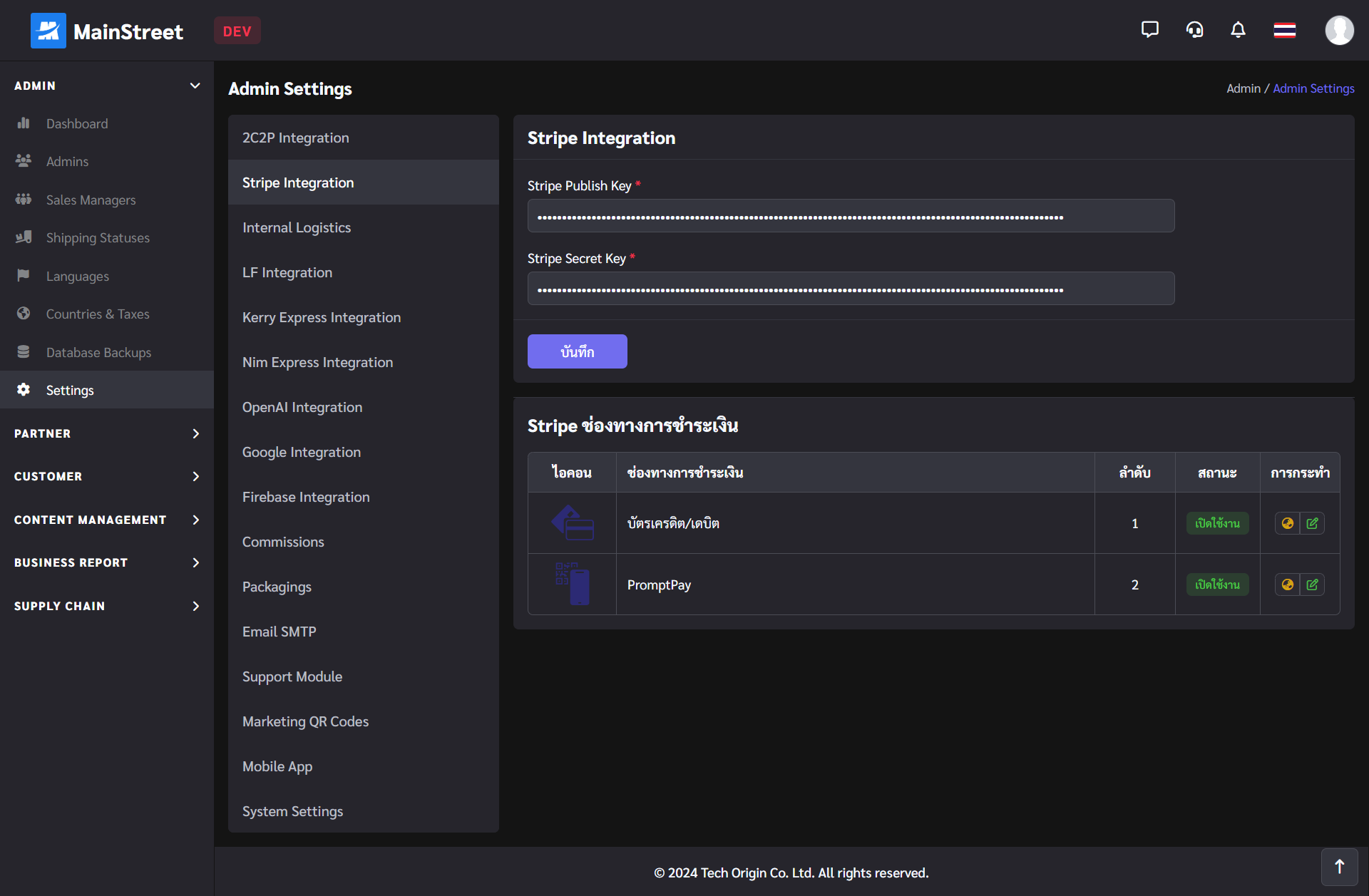
Task: Edit the credit/debit card payment row
Action: pyautogui.click(x=1312, y=523)
